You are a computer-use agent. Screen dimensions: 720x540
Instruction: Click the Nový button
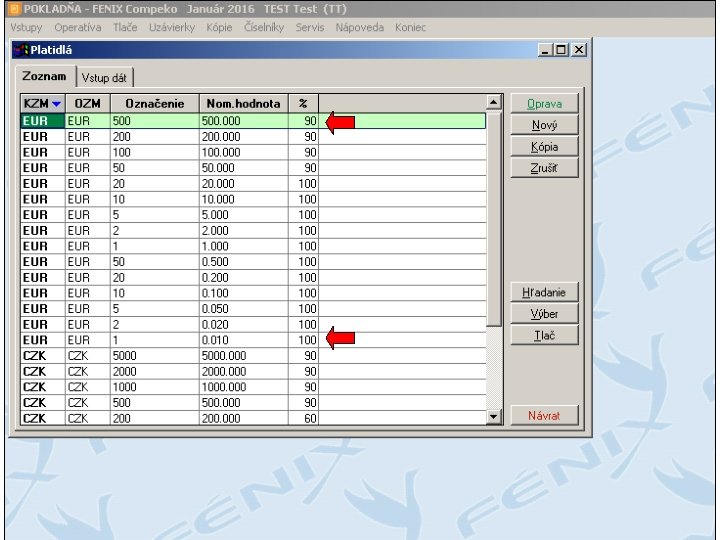[x=544, y=125]
